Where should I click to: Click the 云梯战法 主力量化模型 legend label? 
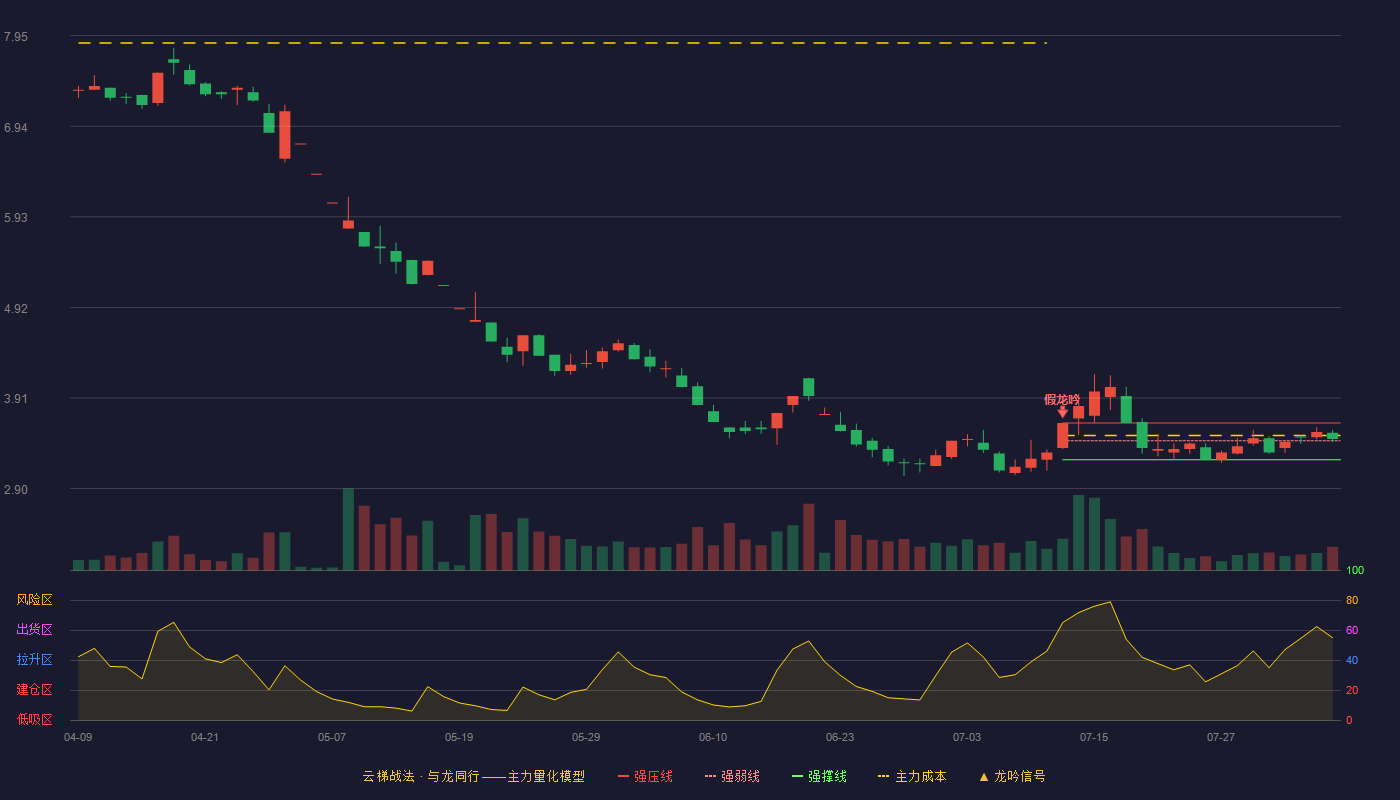pyautogui.click(x=473, y=776)
